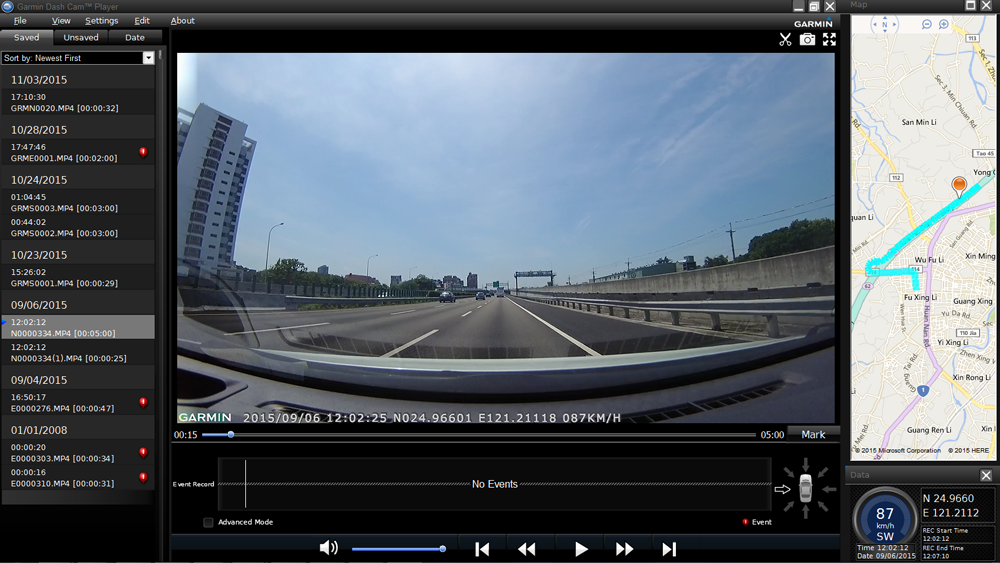Click the 10/24/2015 date header
This screenshot has height=563, width=1000.
coord(39,180)
